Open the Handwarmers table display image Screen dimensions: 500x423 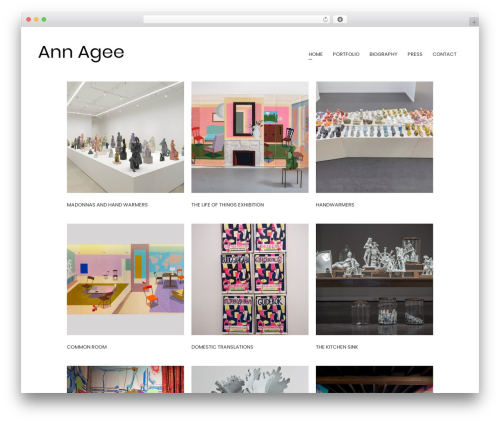(374, 137)
